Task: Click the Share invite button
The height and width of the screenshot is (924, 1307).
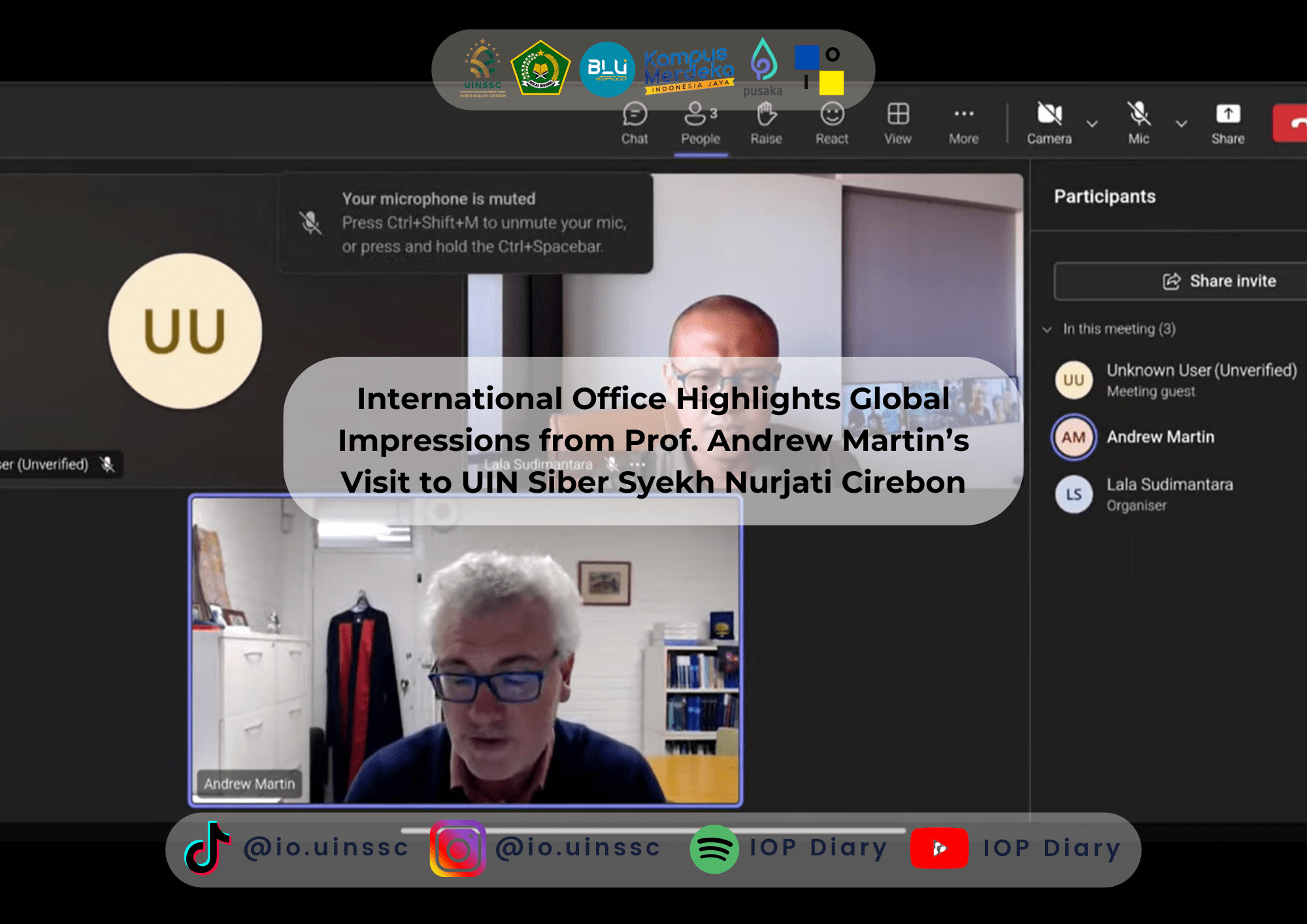Action: coord(1180,281)
